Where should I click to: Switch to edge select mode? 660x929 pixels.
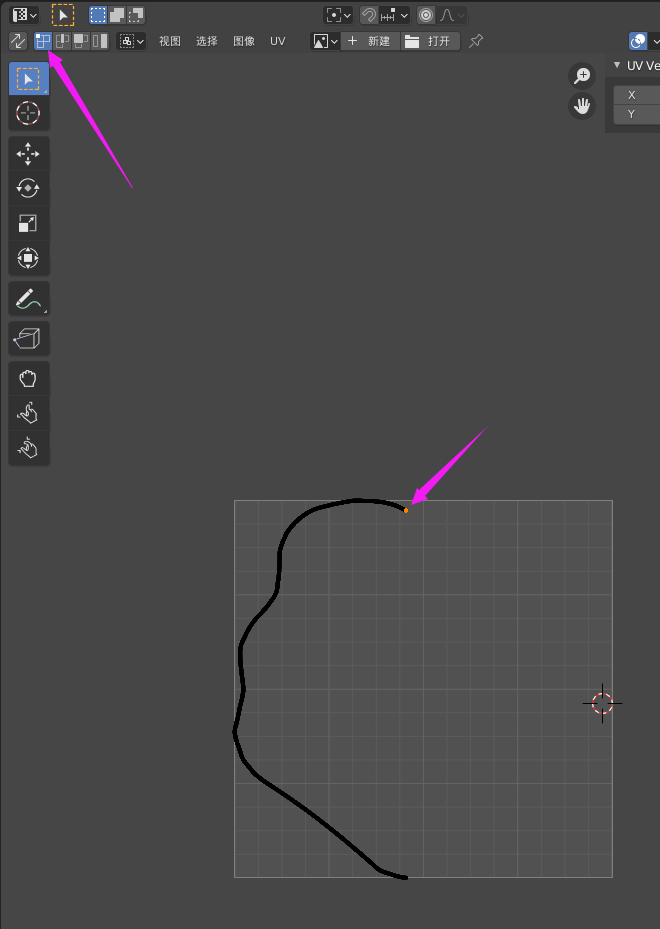click(x=62, y=41)
